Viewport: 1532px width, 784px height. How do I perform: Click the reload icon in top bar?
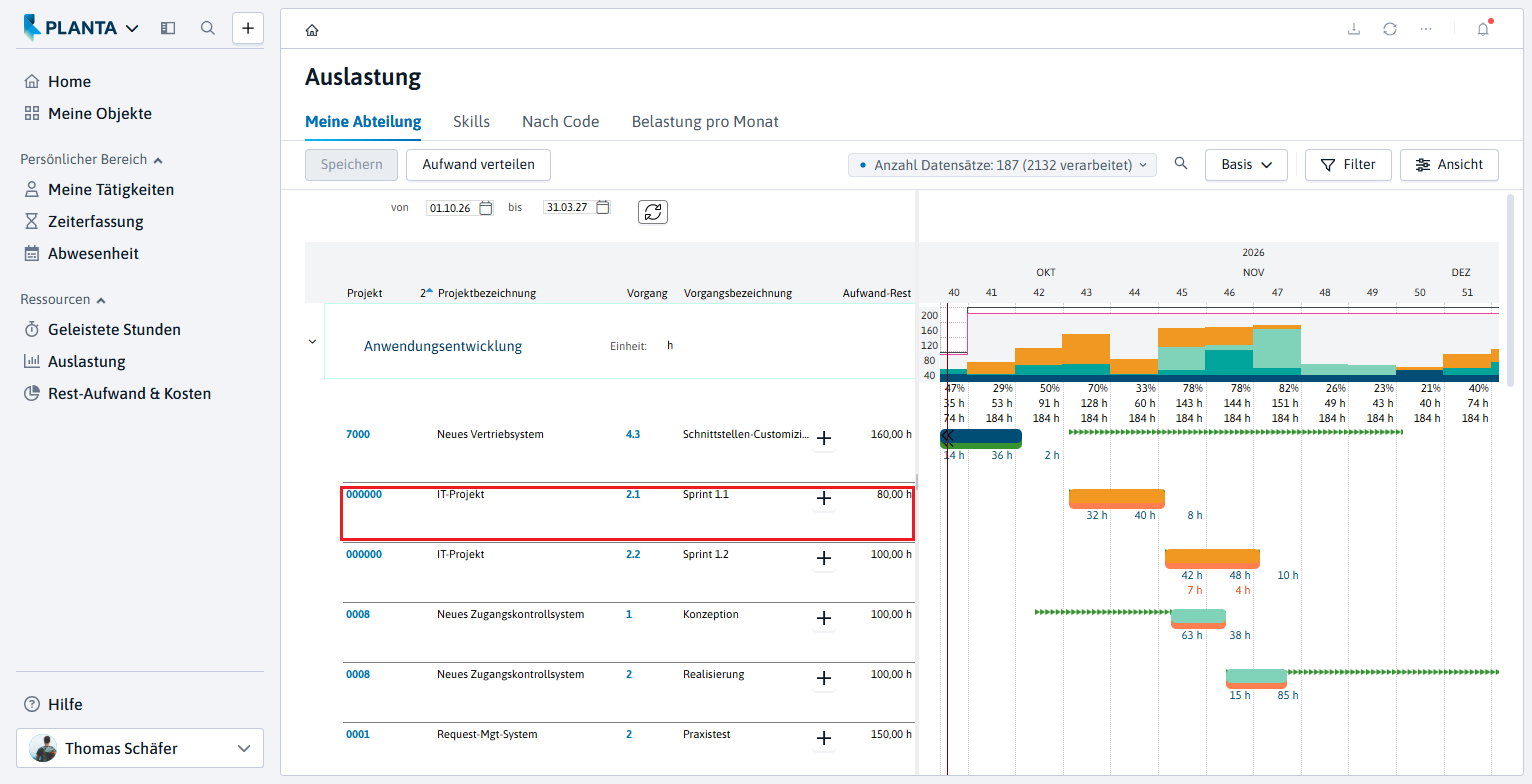[x=1390, y=29]
